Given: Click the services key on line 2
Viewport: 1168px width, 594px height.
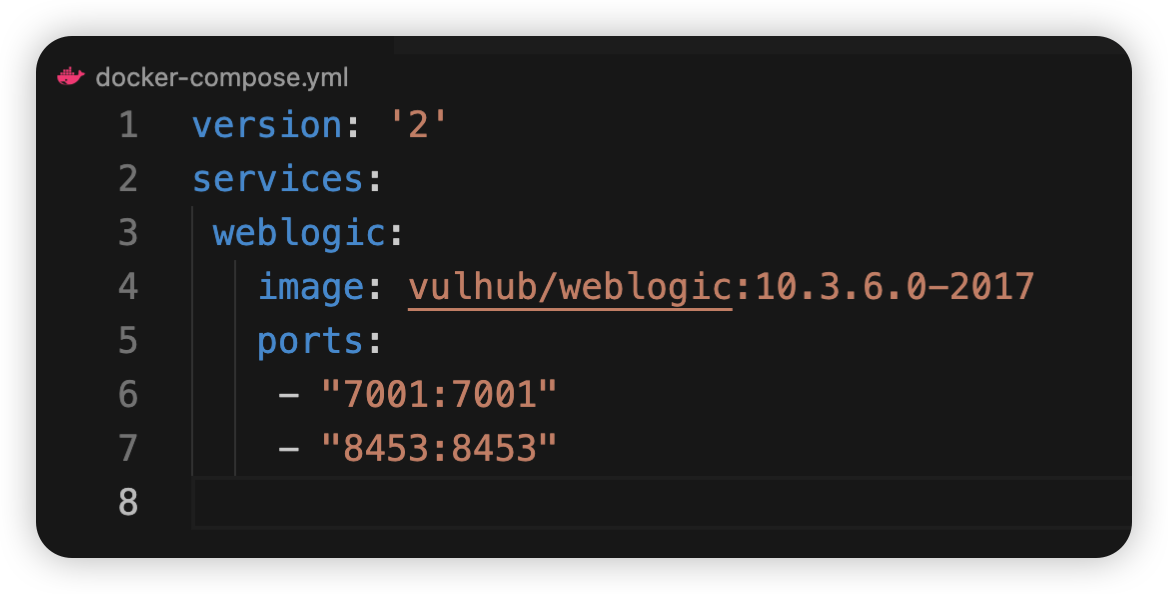Looking at the screenshot, I should coord(278,179).
